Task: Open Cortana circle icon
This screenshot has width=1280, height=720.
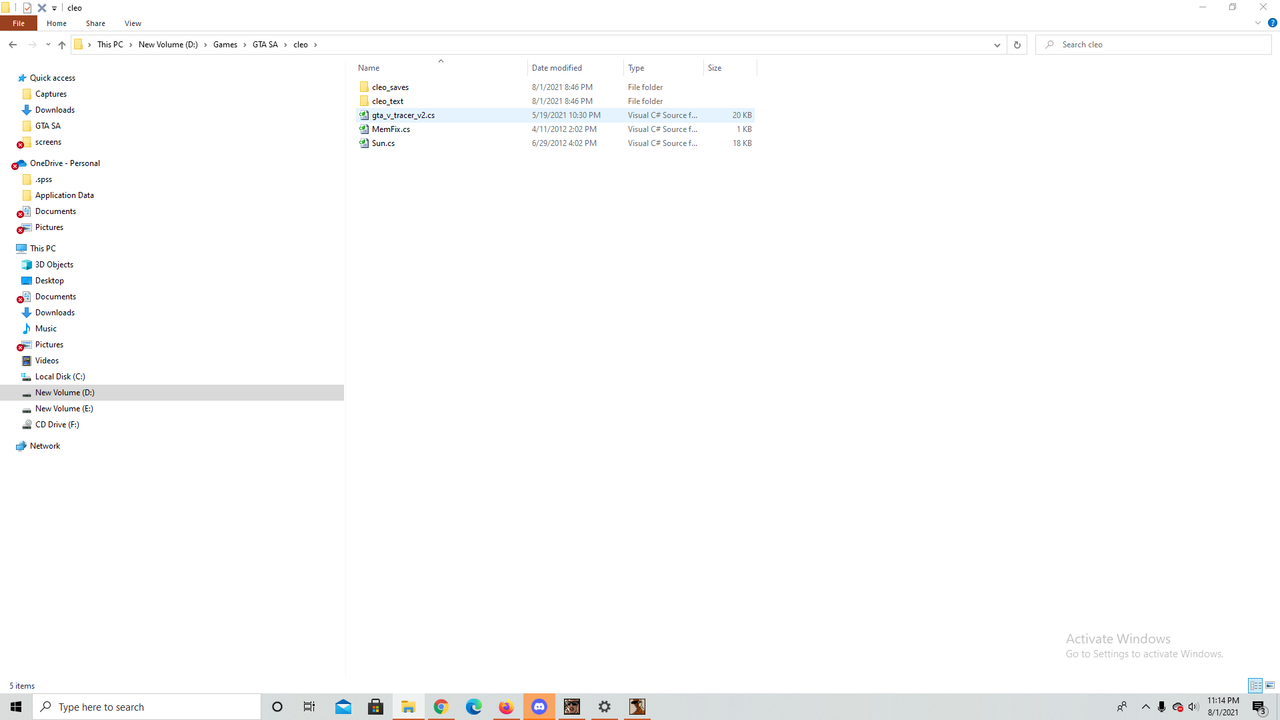Action: [x=277, y=707]
